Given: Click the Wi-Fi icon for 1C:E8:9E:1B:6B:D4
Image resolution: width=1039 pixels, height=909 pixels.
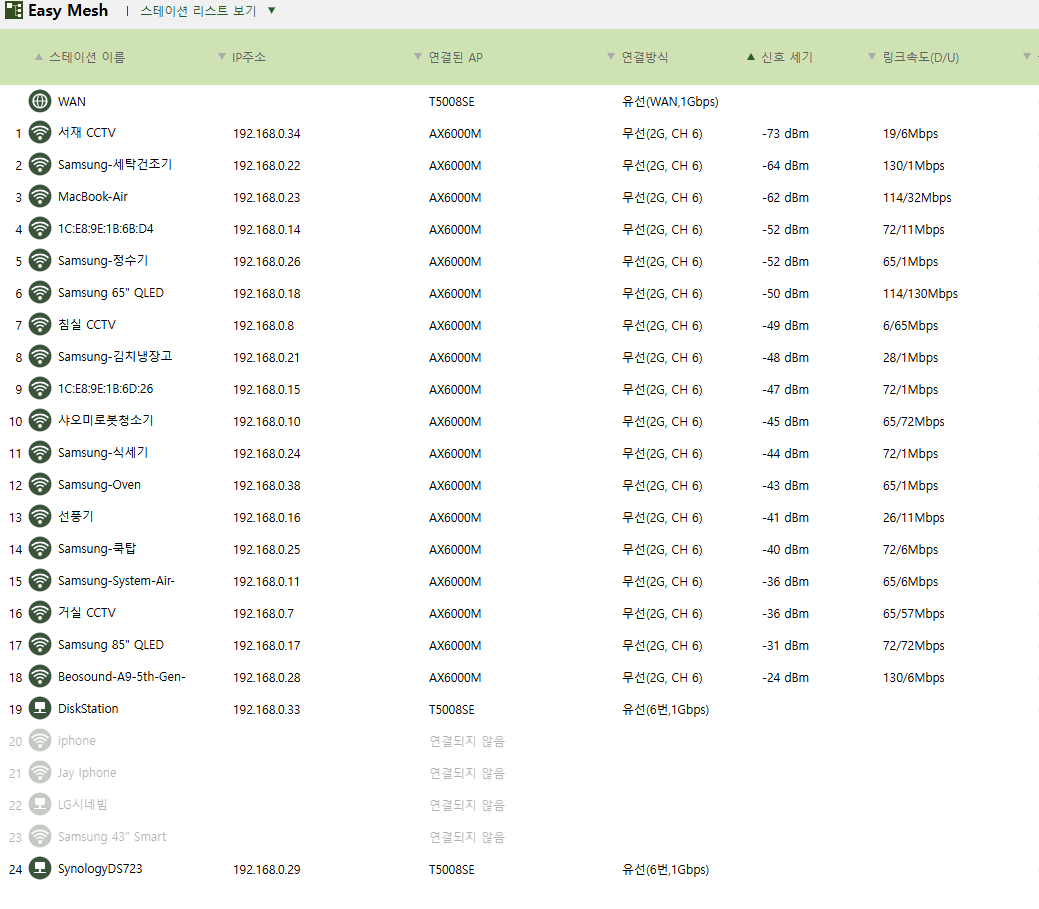Looking at the screenshot, I should tap(40, 229).
